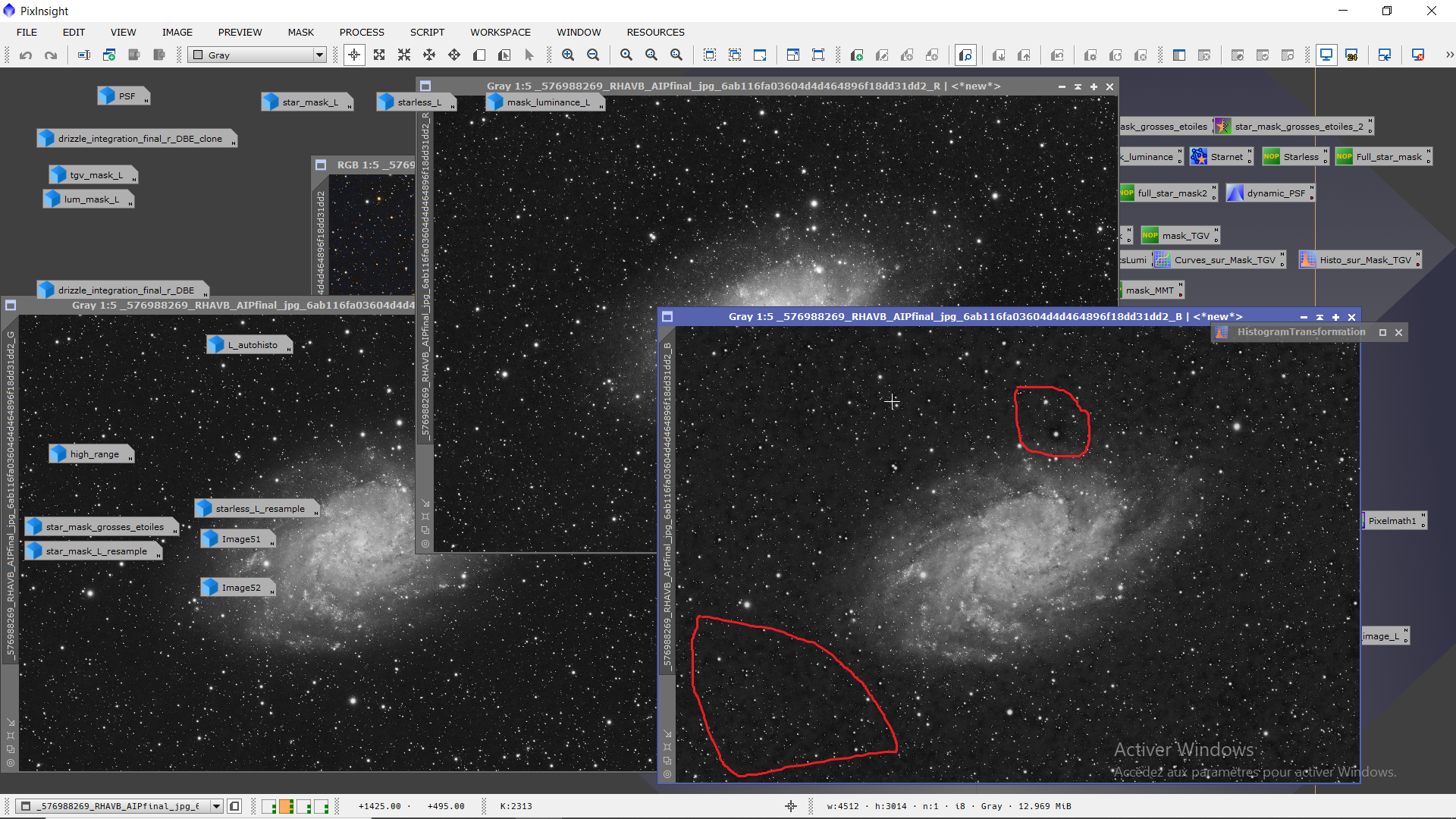This screenshot has width=1456, height=819.
Task: Click the redo arrow icon
Action: pos(51,55)
